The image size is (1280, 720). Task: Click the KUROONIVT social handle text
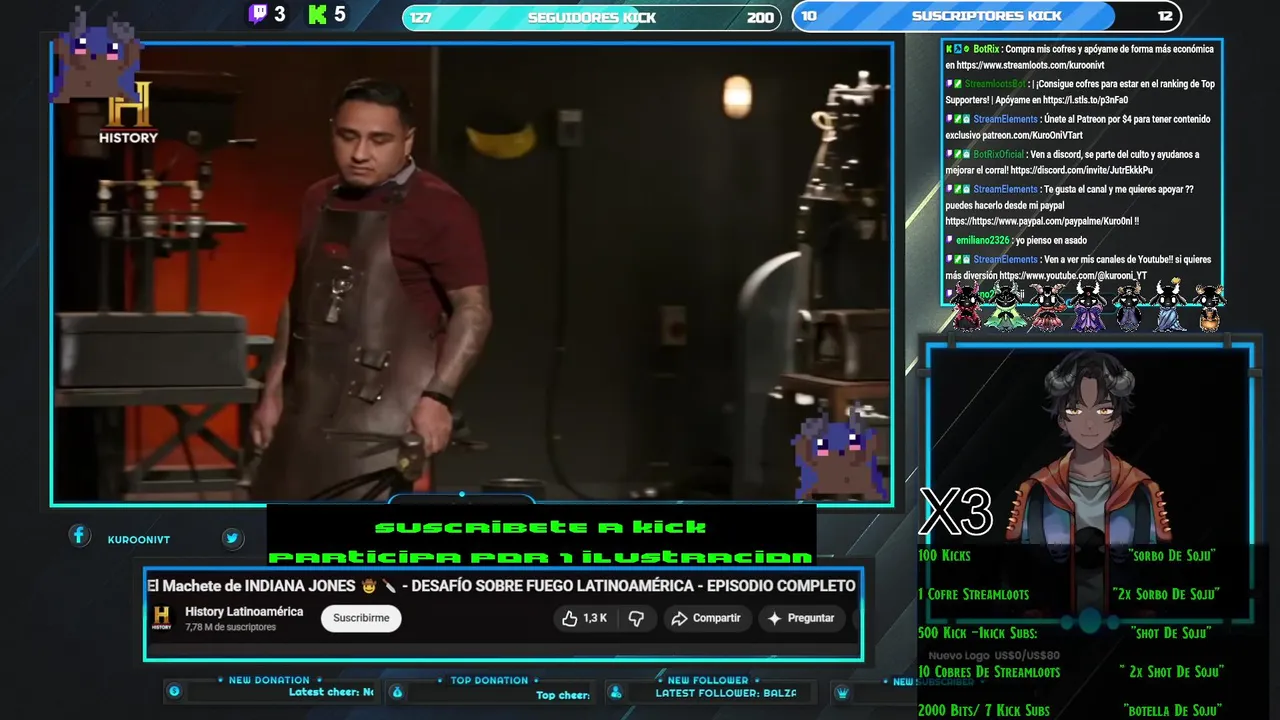pyautogui.click(x=139, y=540)
